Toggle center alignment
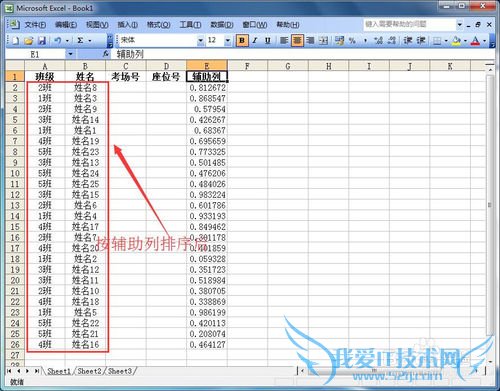The height and width of the screenshot is (391, 500). (297, 41)
